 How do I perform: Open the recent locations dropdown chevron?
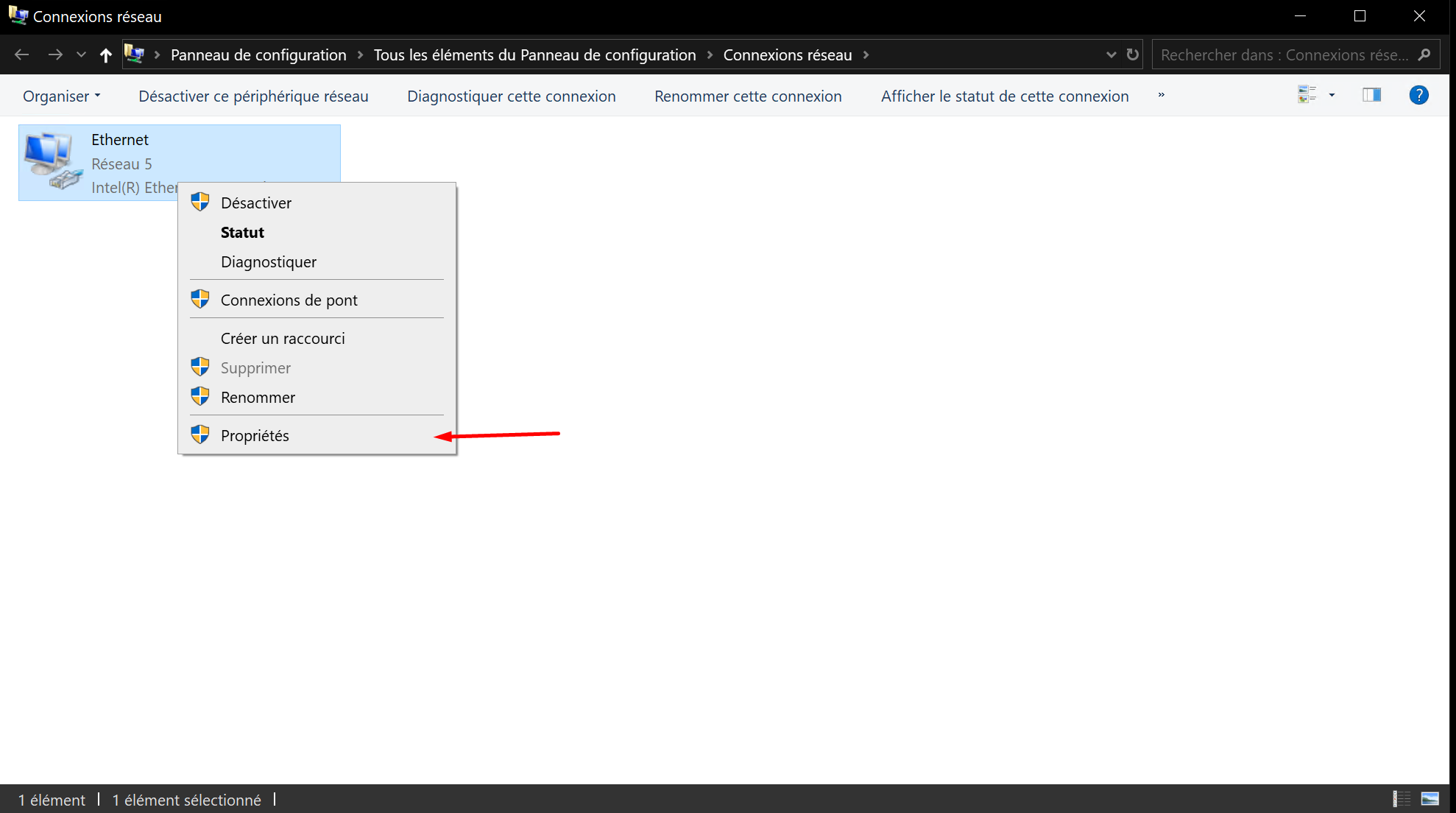[81, 54]
